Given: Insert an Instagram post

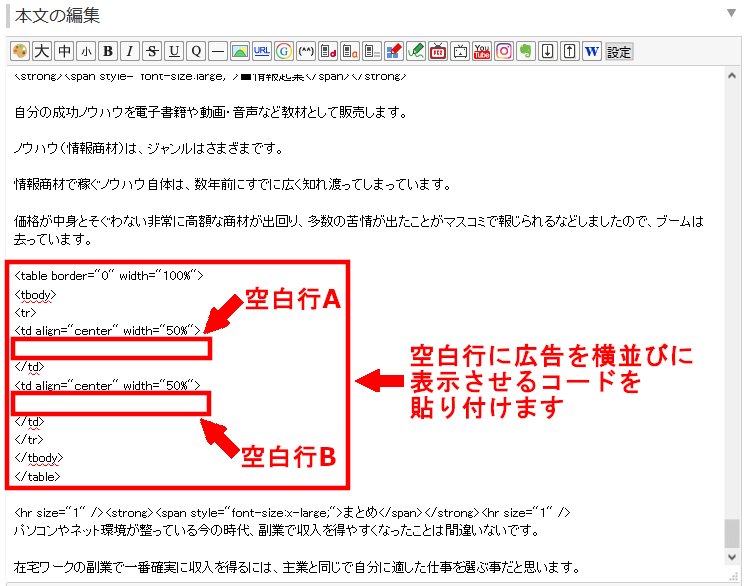Looking at the screenshot, I should click(x=504, y=51).
